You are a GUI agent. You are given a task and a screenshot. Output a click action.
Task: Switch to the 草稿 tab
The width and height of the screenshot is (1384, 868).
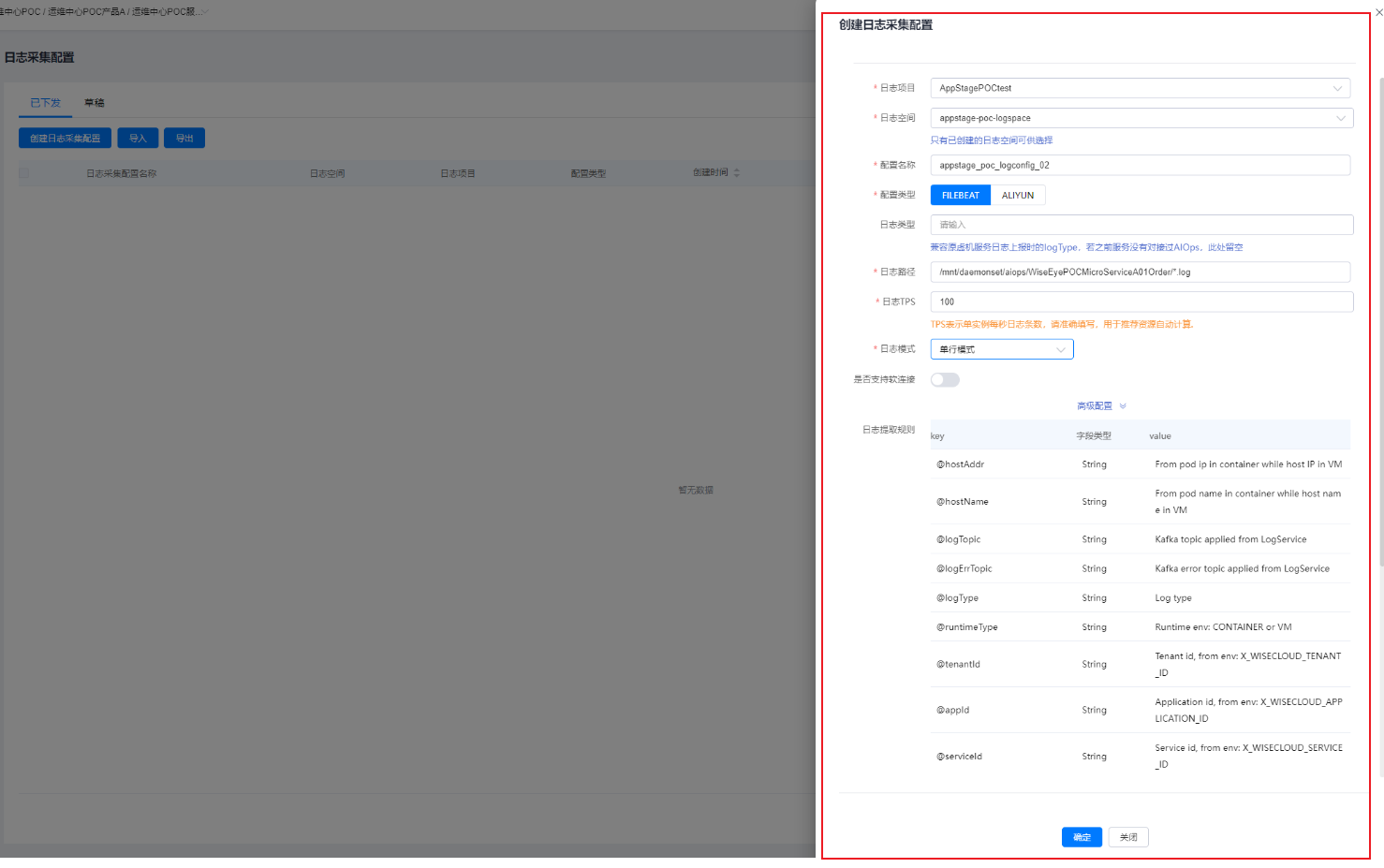95,103
